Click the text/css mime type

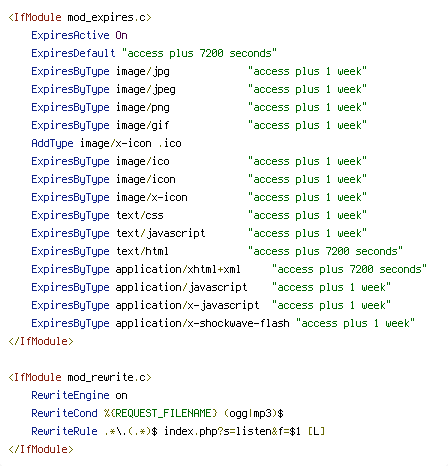(x=140, y=215)
